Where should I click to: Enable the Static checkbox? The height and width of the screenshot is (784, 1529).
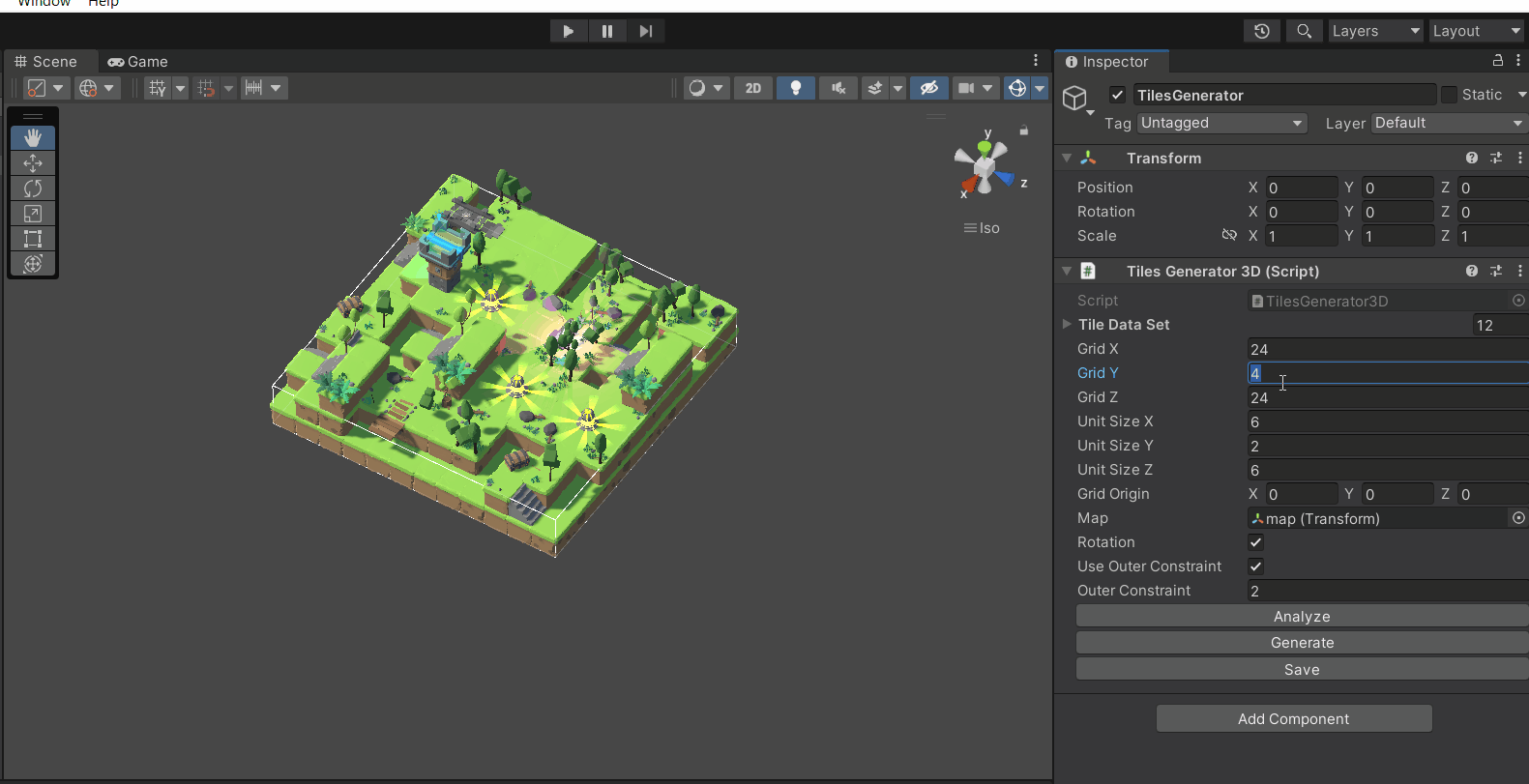1449,95
